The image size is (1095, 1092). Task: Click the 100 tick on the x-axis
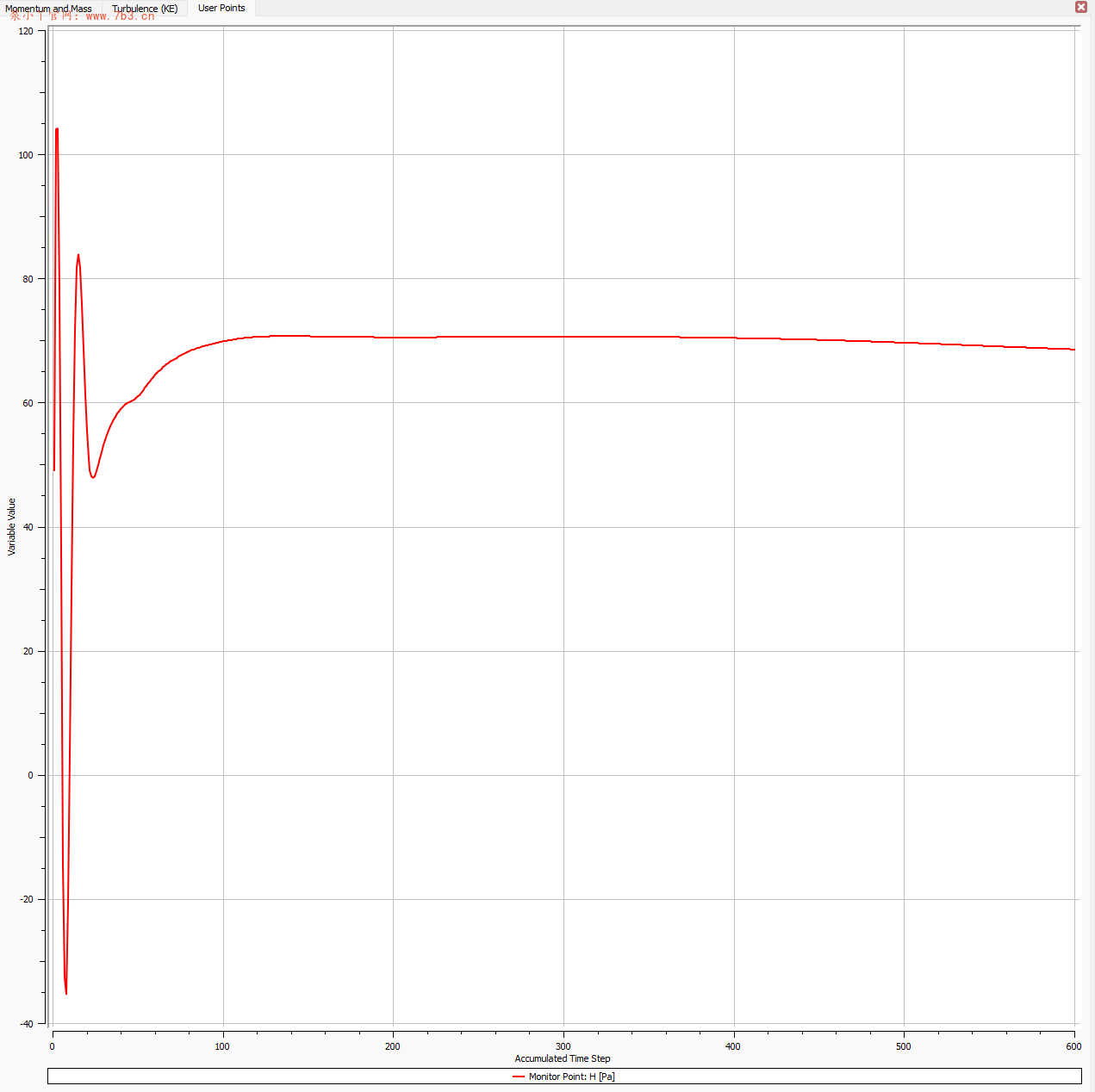pos(222,1046)
